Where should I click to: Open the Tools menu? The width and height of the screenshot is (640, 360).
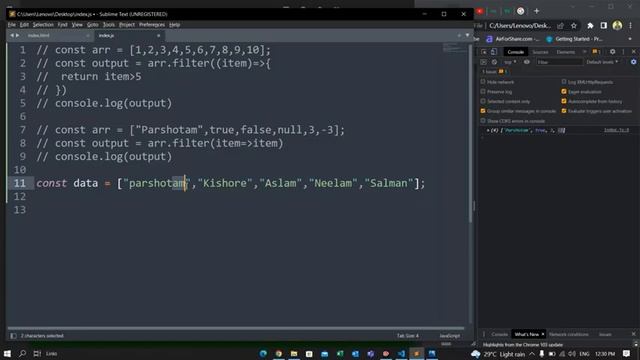tap(109, 25)
